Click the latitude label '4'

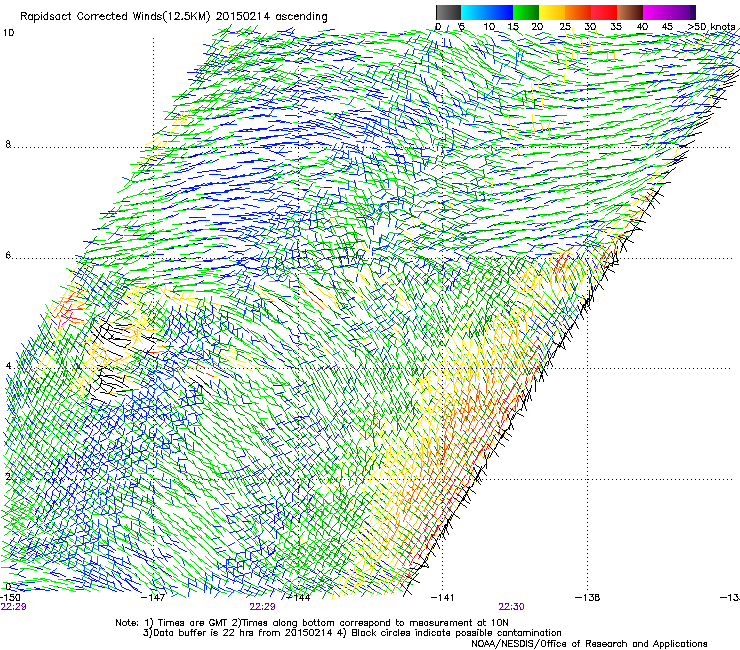pyautogui.click(x=8, y=366)
